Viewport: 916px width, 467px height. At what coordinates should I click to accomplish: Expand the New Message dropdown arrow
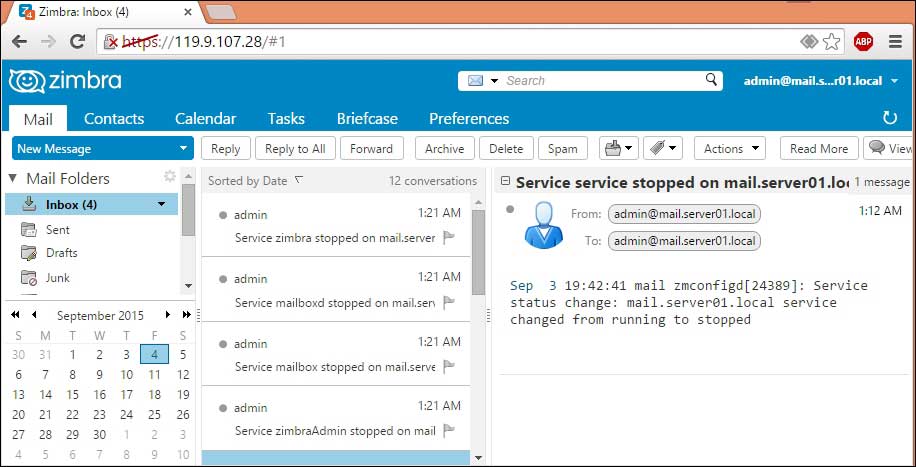click(x=184, y=149)
